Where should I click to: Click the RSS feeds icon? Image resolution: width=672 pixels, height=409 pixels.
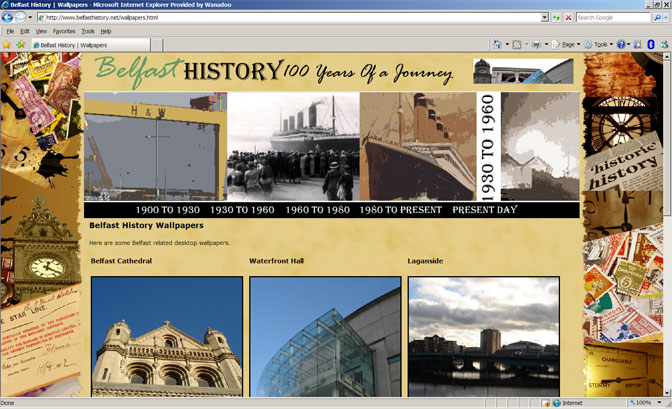point(517,45)
